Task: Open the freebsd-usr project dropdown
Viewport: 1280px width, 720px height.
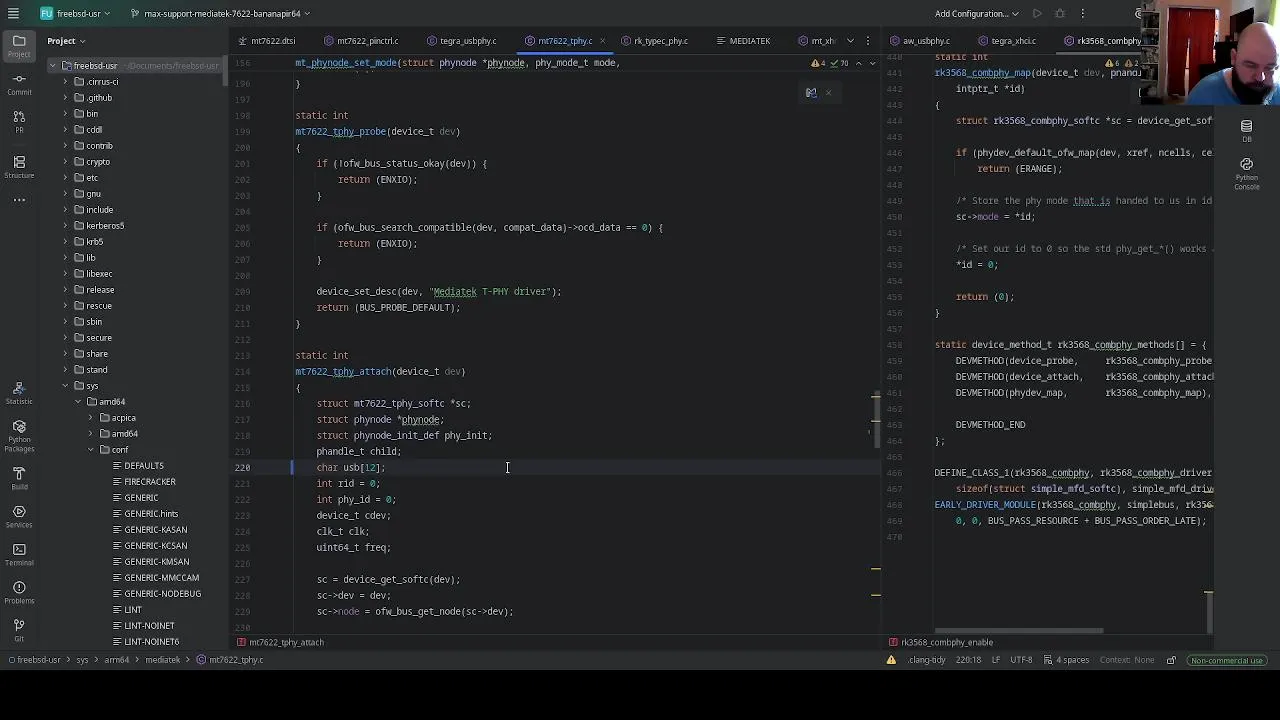Action: click(75, 13)
